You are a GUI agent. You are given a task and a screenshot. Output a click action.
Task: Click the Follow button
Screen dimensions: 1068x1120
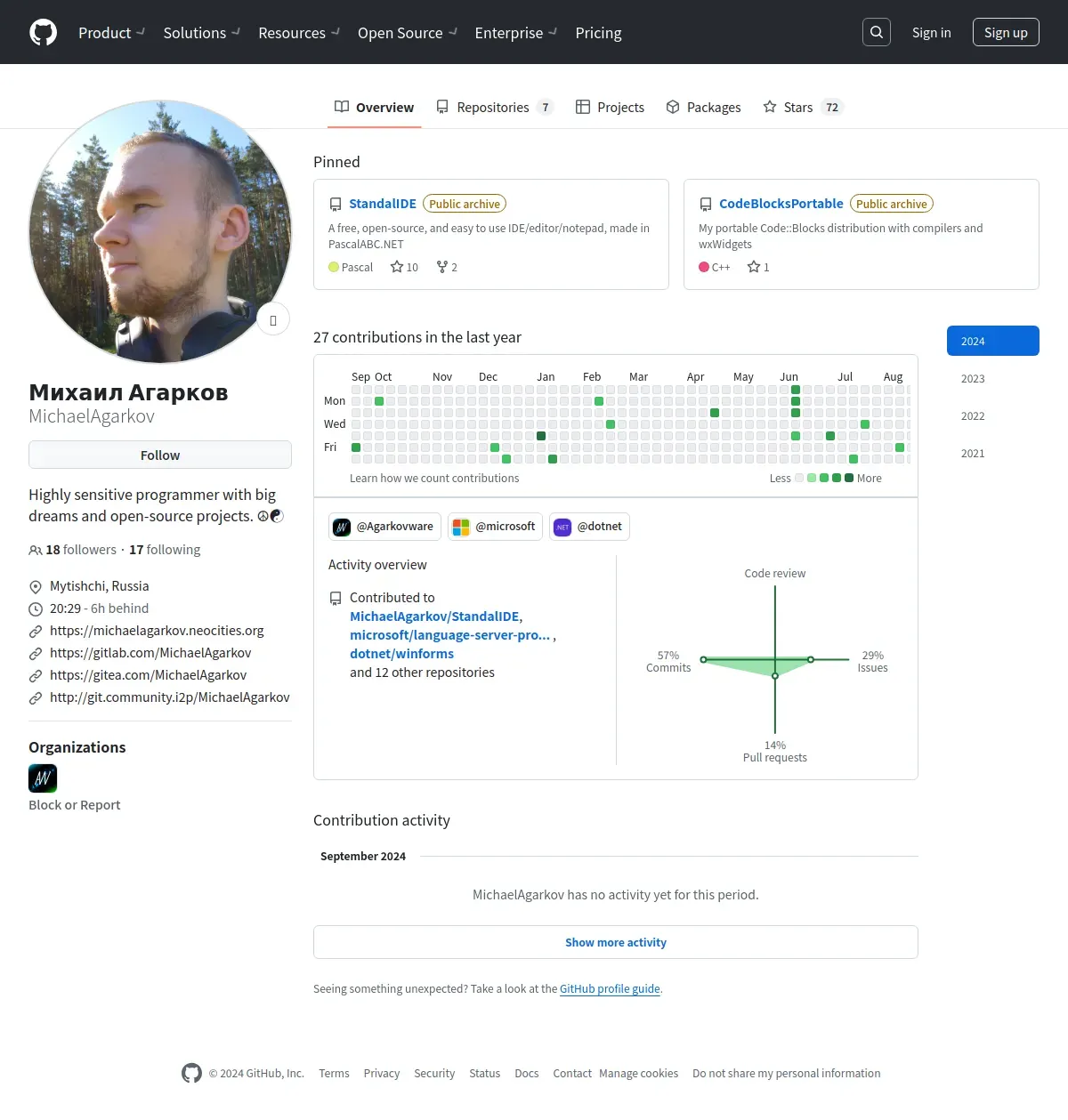pos(160,455)
